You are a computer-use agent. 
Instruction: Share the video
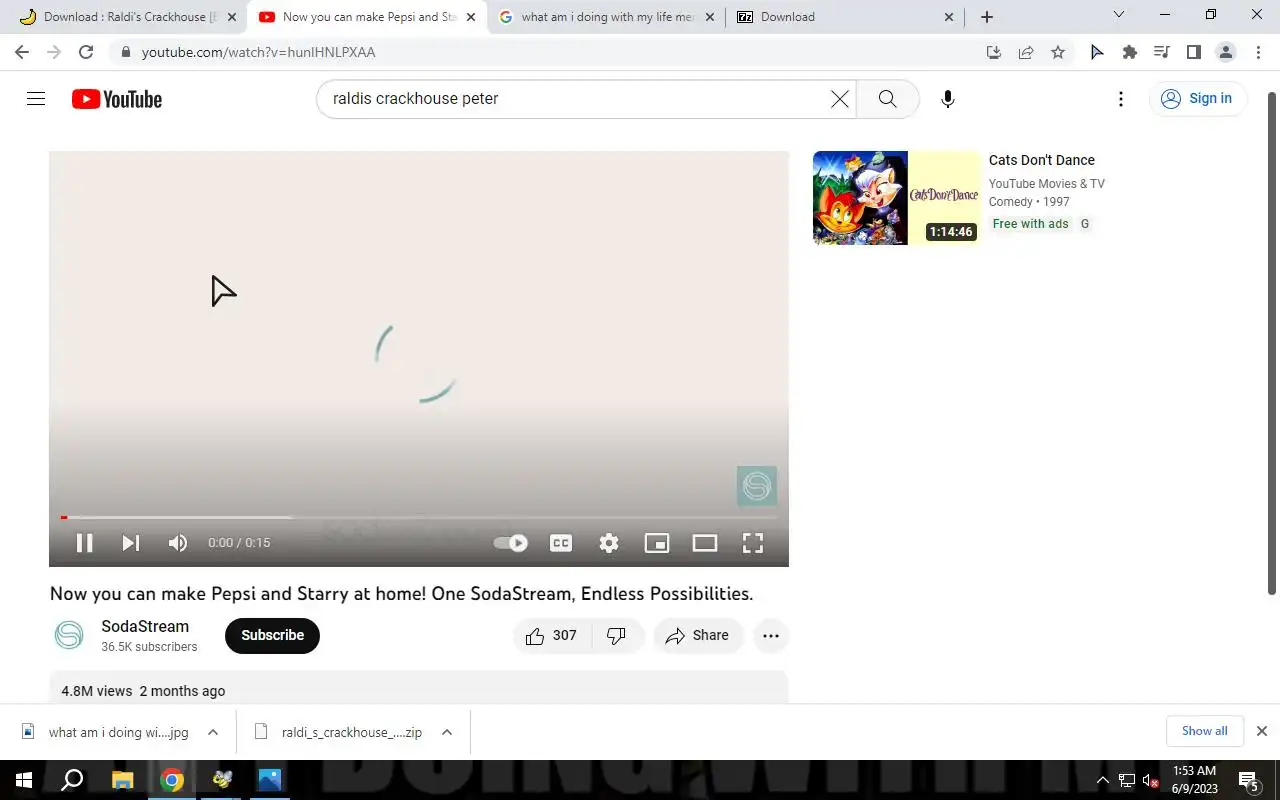point(698,635)
